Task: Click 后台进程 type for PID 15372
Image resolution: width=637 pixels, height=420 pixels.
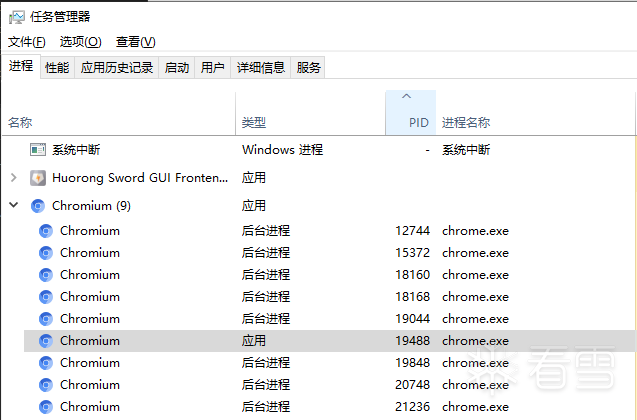Action: [266, 253]
